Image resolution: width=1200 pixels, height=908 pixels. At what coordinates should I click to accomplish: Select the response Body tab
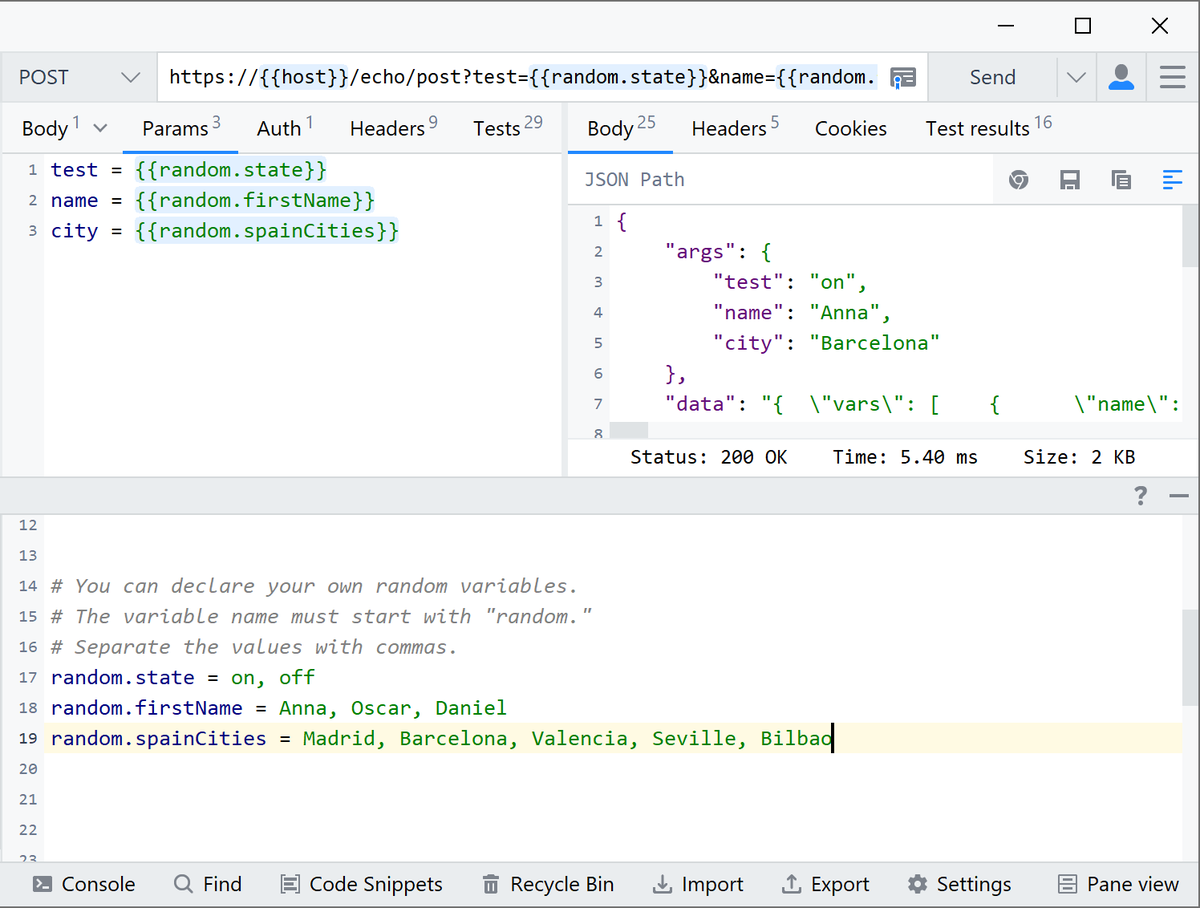(x=621, y=128)
